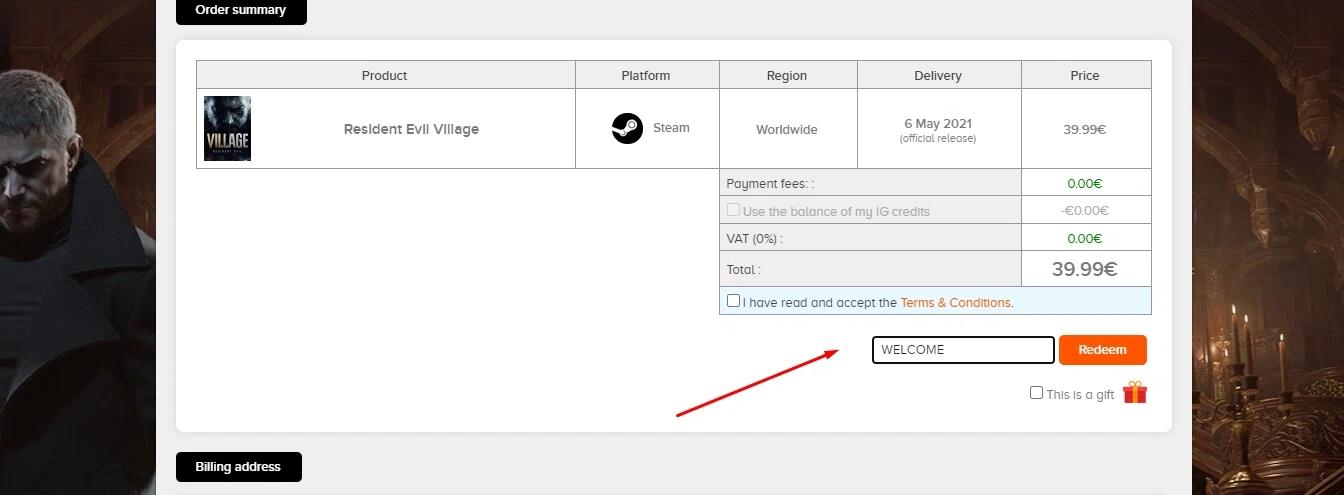This screenshot has width=1344, height=495.
Task: Focus the promo code field containing WELCOME
Action: pos(963,350)
